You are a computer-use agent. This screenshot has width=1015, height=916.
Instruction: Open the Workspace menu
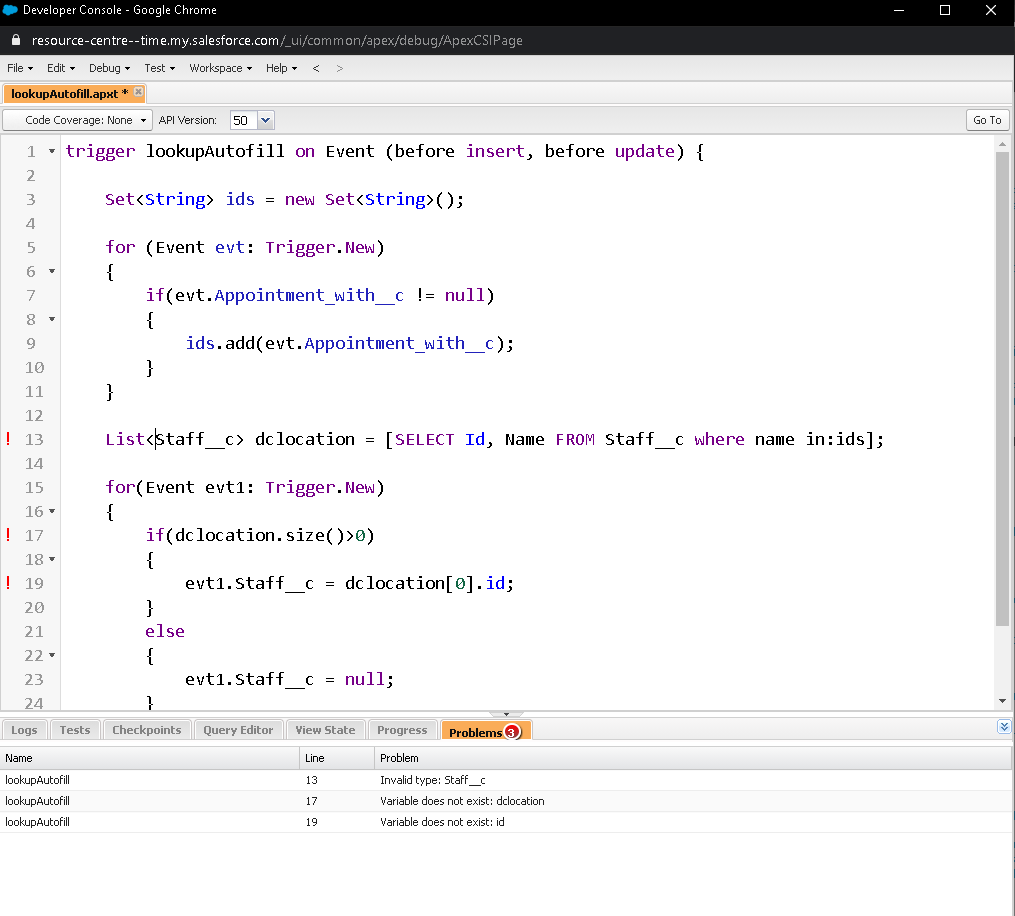pyautogui.click(x=220, y=68)
